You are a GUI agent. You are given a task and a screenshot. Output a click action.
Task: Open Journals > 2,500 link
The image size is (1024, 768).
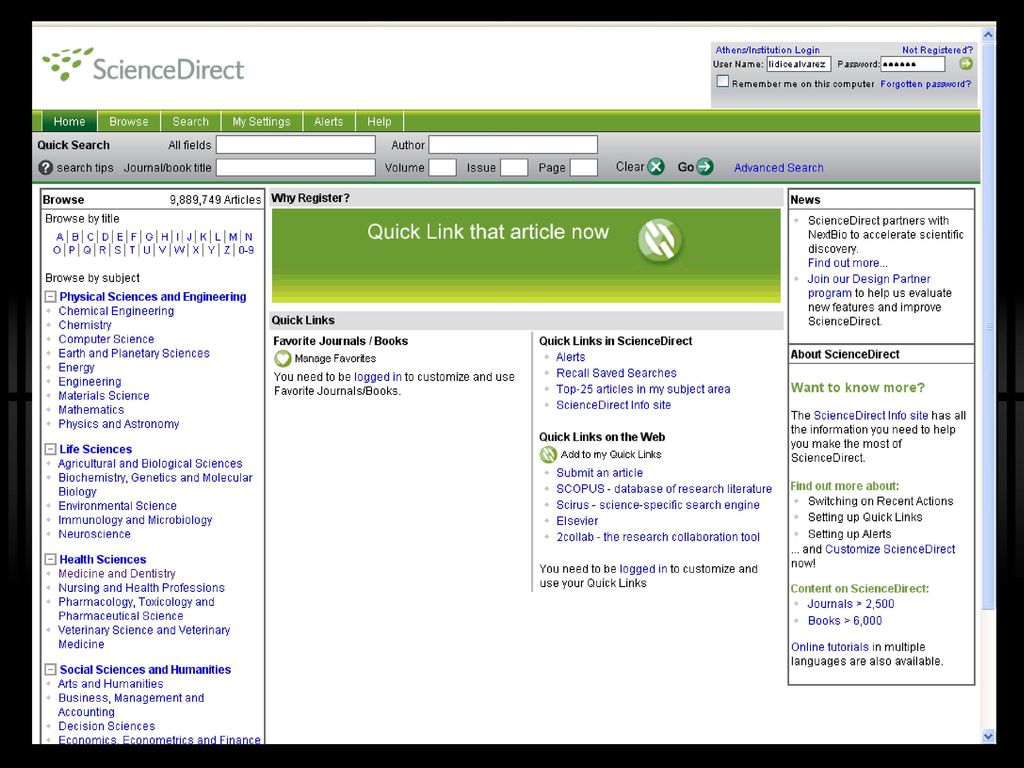(851, 604)
